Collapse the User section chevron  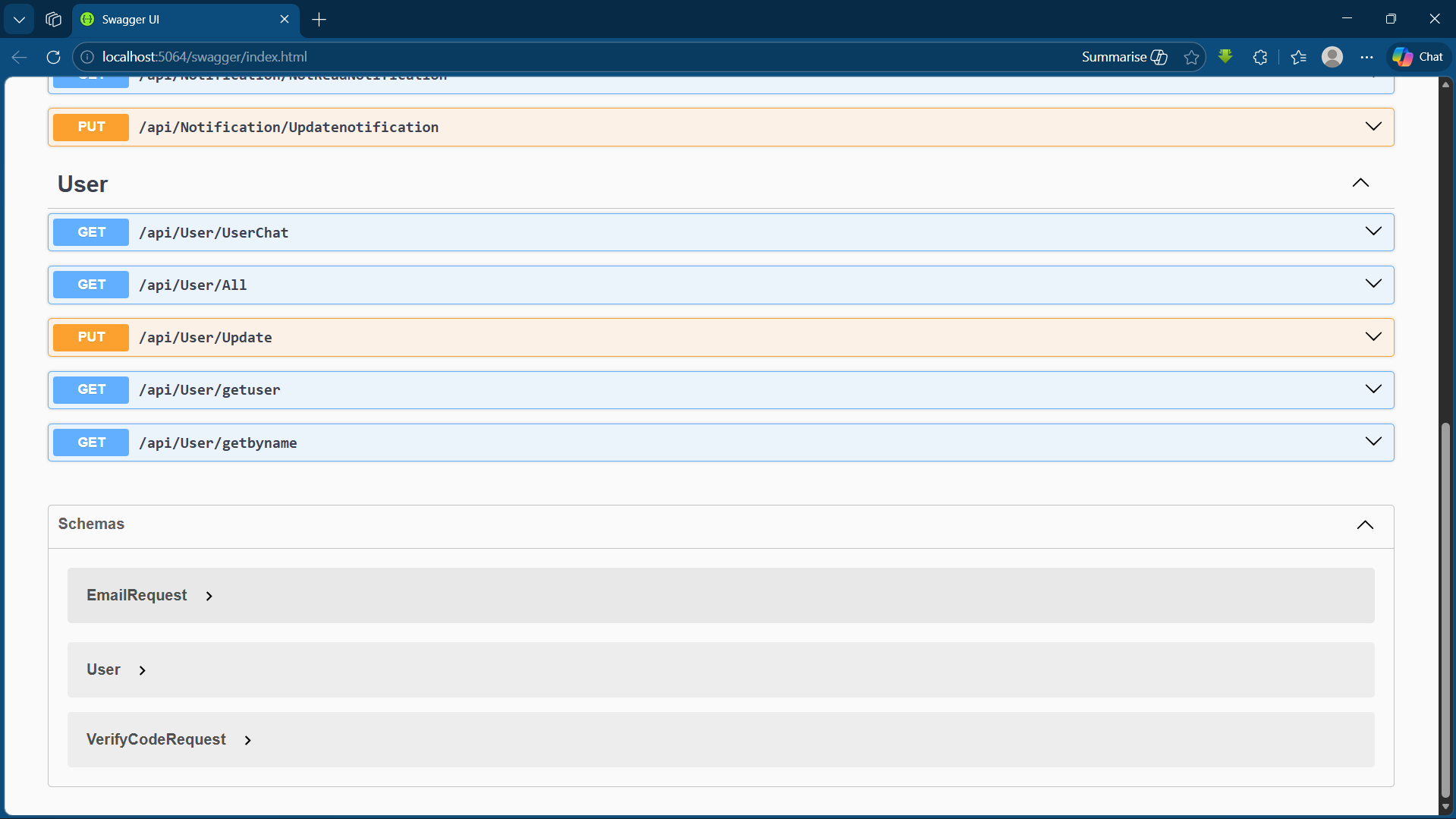pos(1360,183)
